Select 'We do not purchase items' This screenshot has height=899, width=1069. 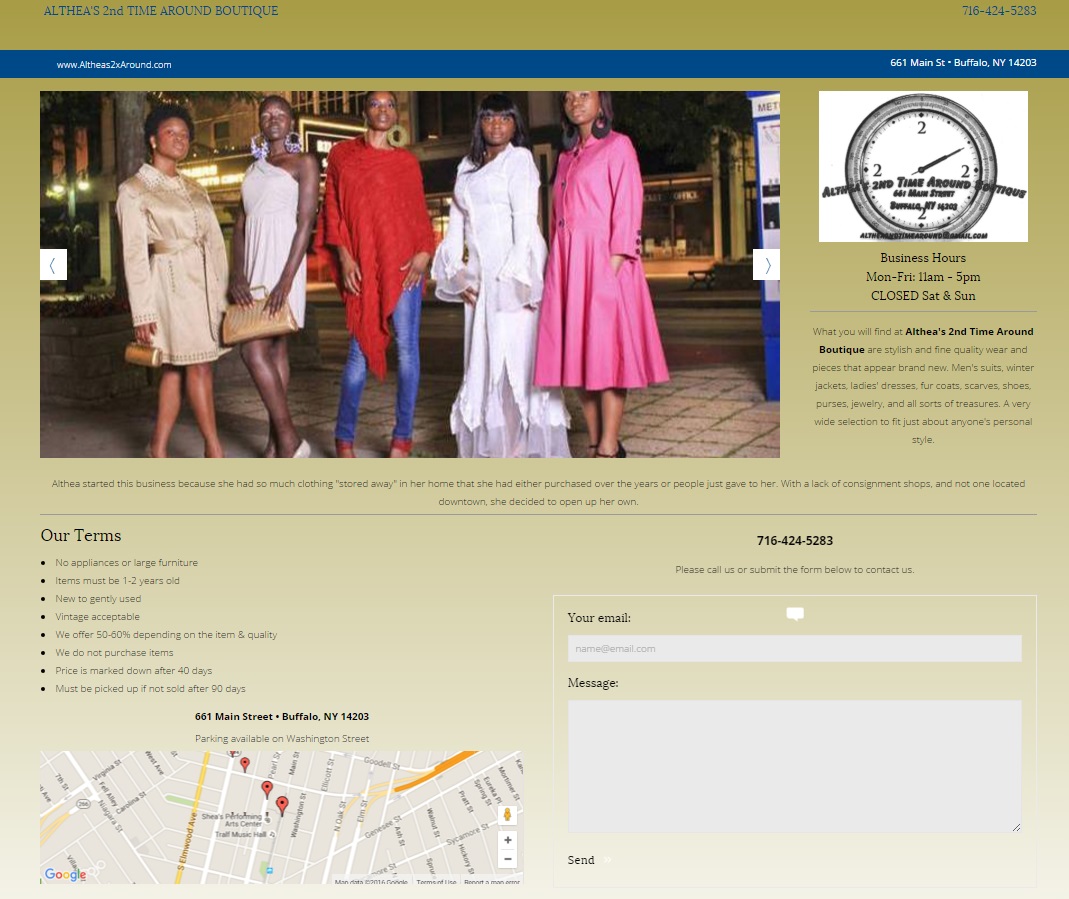pyautogui.click(x=115, y=652)
